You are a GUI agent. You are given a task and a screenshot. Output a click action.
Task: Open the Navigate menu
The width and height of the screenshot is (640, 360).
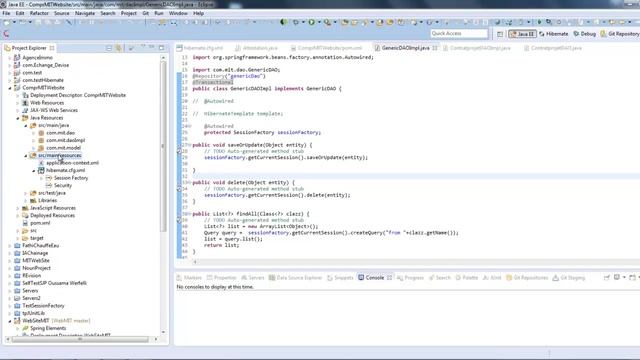[x=85, y=13]
